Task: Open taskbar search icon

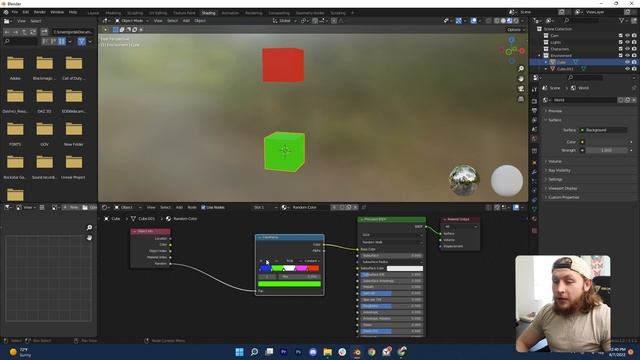Action: tap(254, 352)
